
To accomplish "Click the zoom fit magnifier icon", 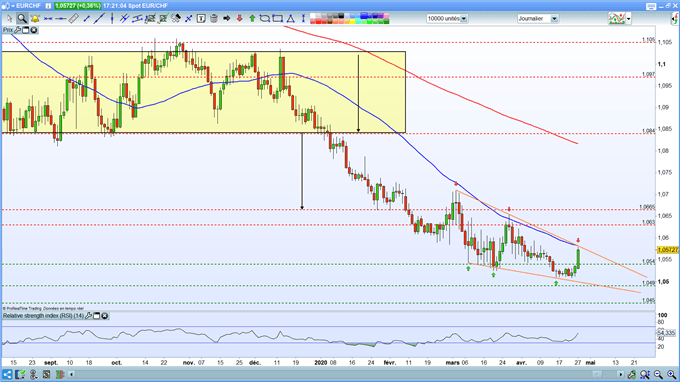I will pyautogui.click(x=645, y=374).
